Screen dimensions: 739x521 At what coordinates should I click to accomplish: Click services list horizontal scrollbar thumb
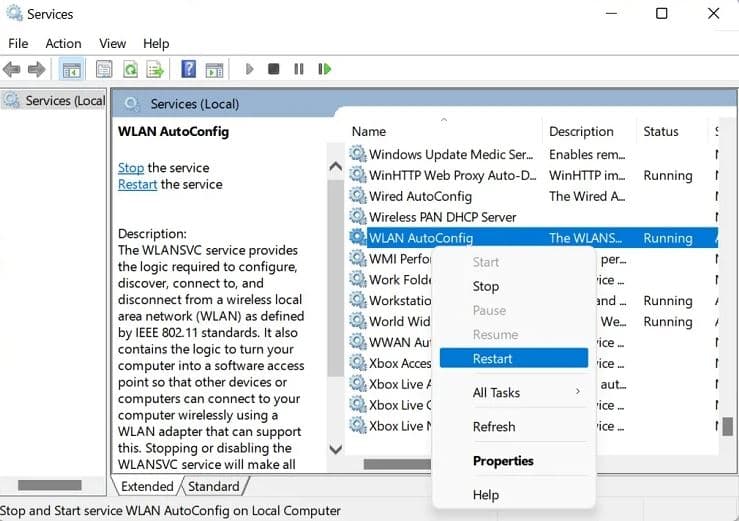coord(398,464)
